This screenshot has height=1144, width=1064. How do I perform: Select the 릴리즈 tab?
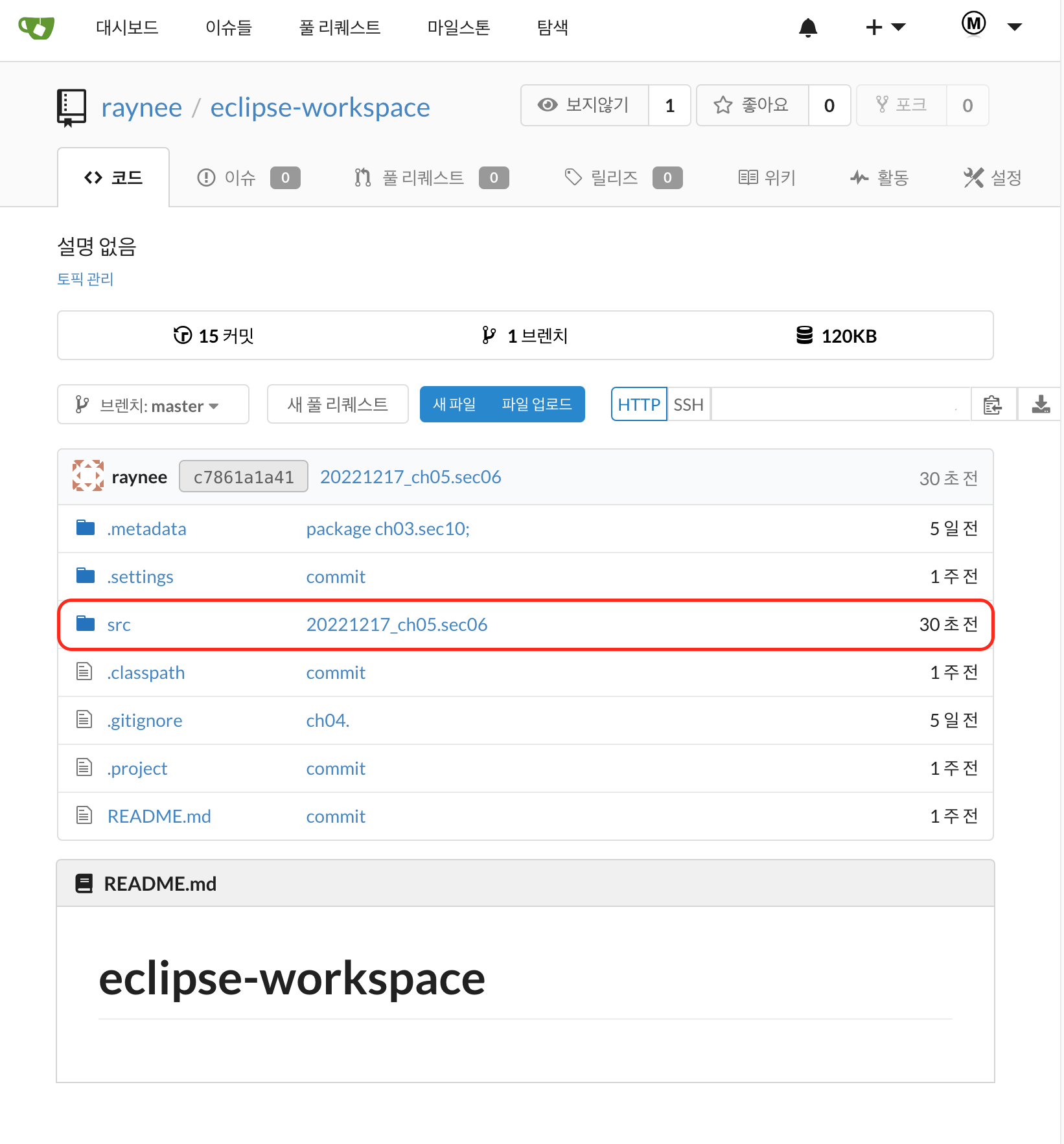pos(623,177)
